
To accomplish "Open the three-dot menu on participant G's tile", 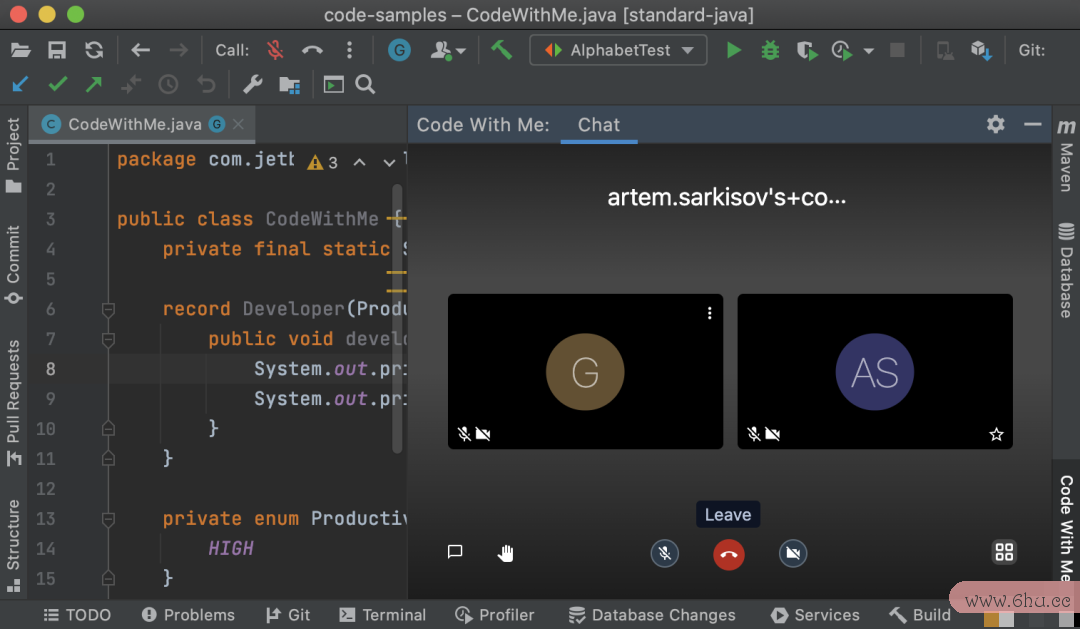I will pyautogui.click(x=709, y=312).
